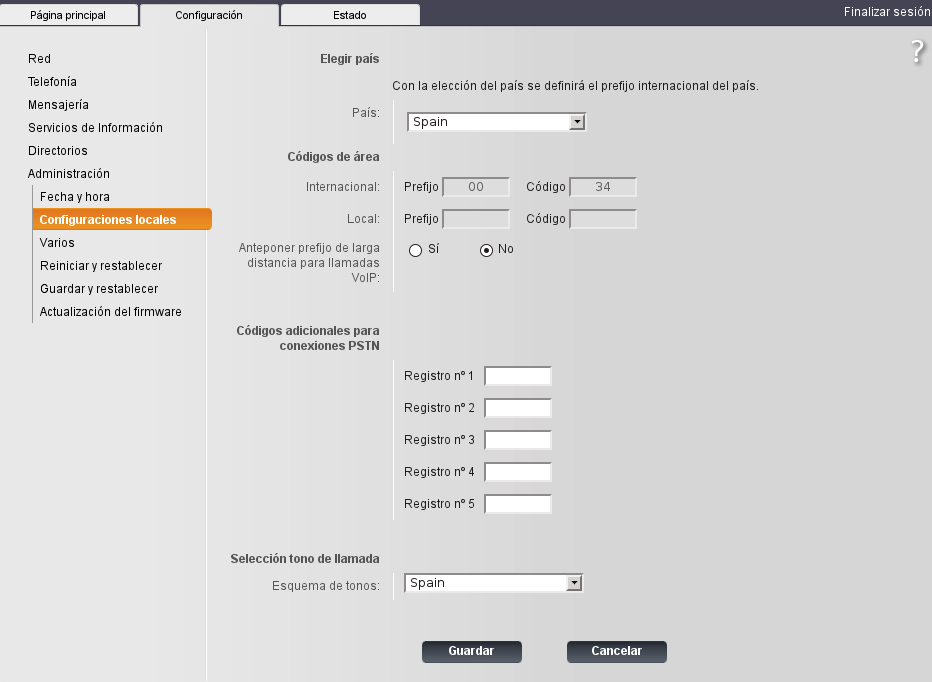Click the help question mark icon
Viewport: 932px width, 682px height.
click(x=917, y=53)
